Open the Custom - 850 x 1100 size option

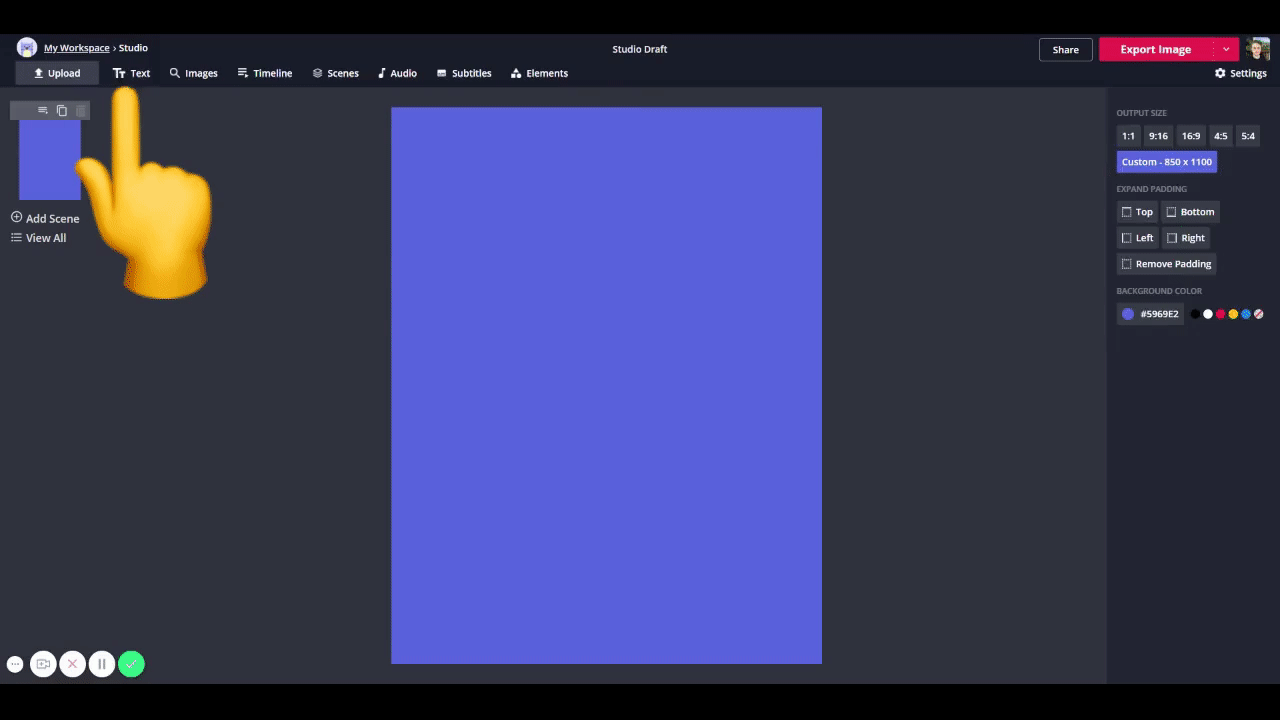(1166, 162)
